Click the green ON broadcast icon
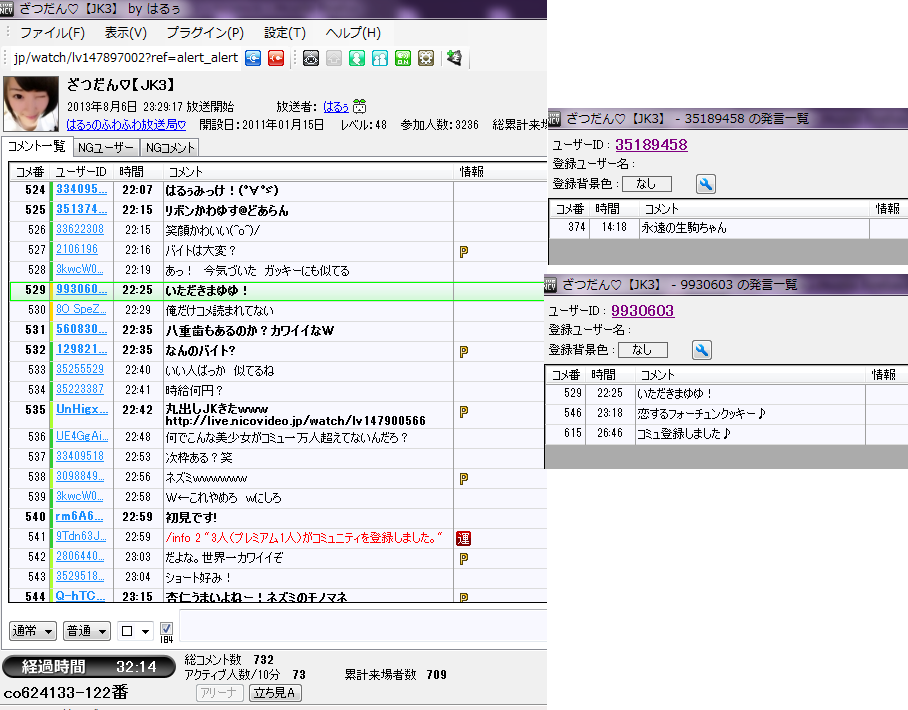This screenshot has width=908, height=710. pos(403,58)
